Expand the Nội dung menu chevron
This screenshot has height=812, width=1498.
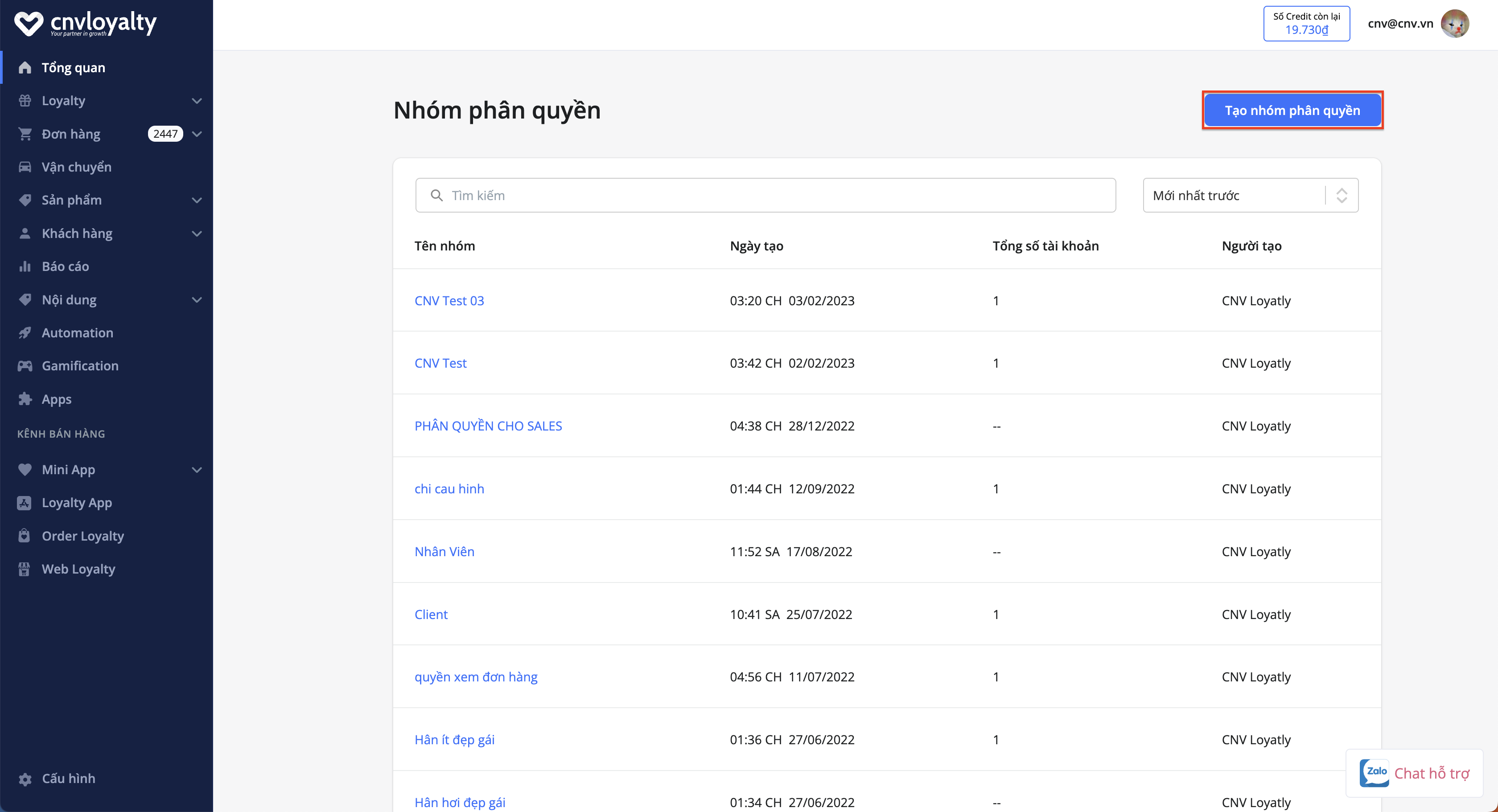click(197, 299)
